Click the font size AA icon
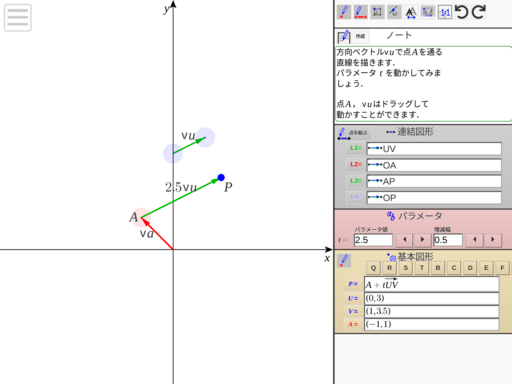 (411, 13)
